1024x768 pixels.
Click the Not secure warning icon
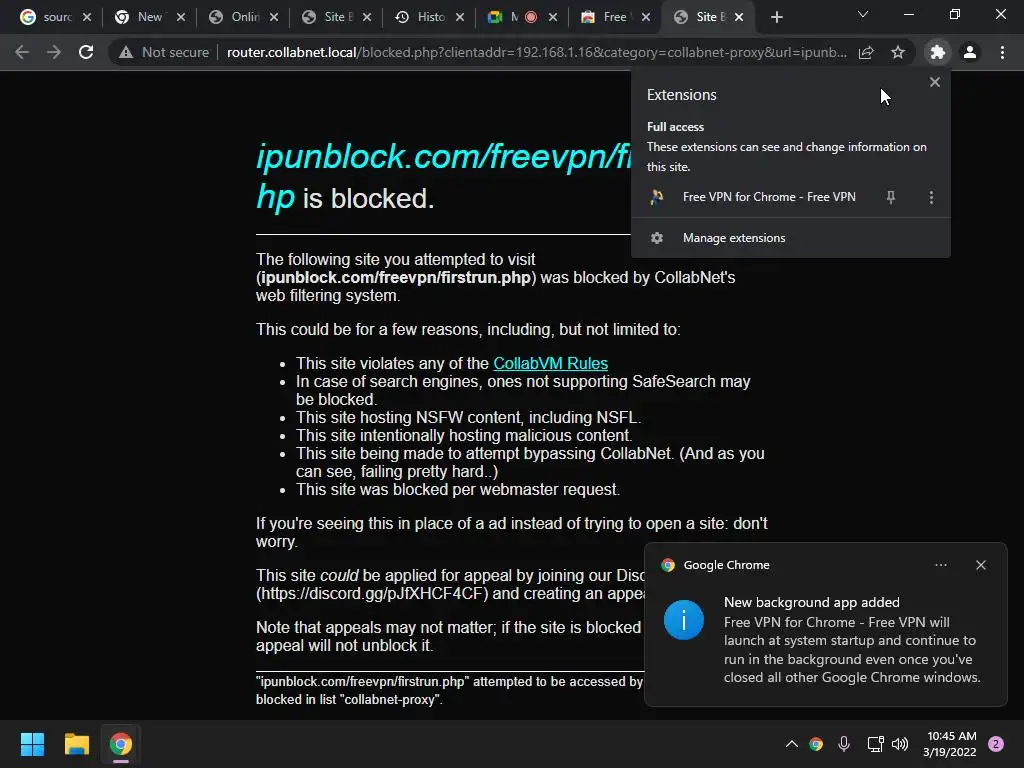click(126, 52)
